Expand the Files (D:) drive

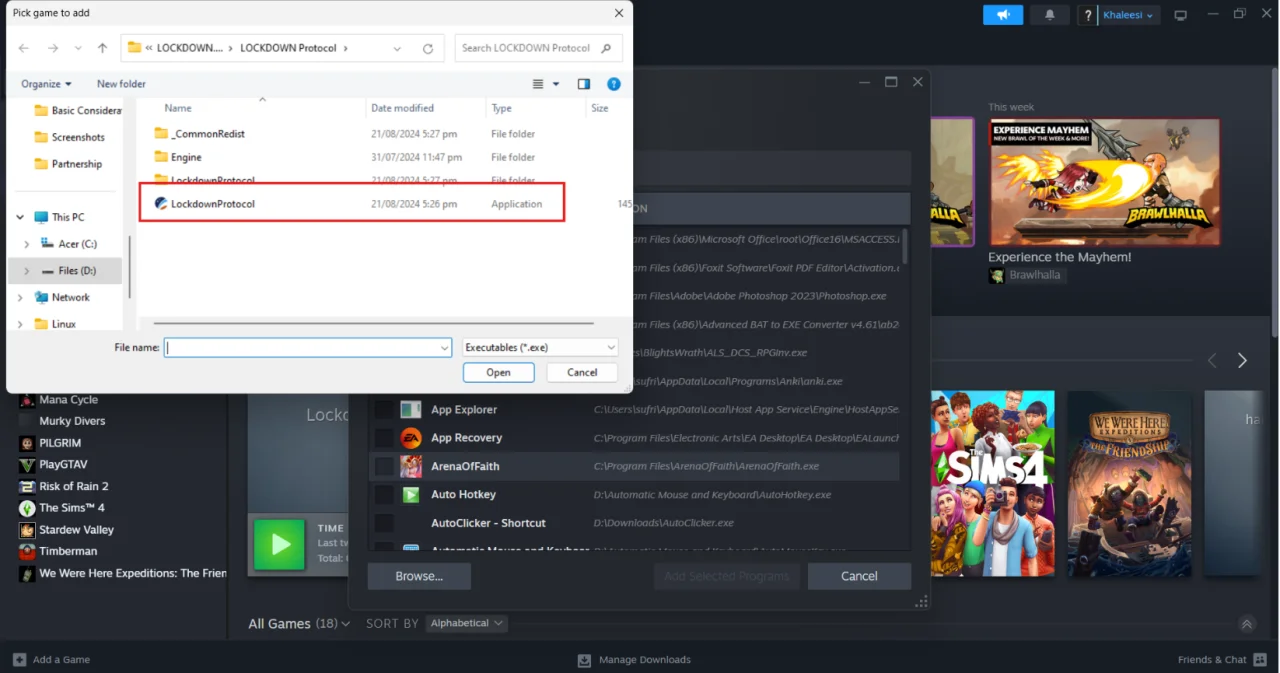[27, 271]
